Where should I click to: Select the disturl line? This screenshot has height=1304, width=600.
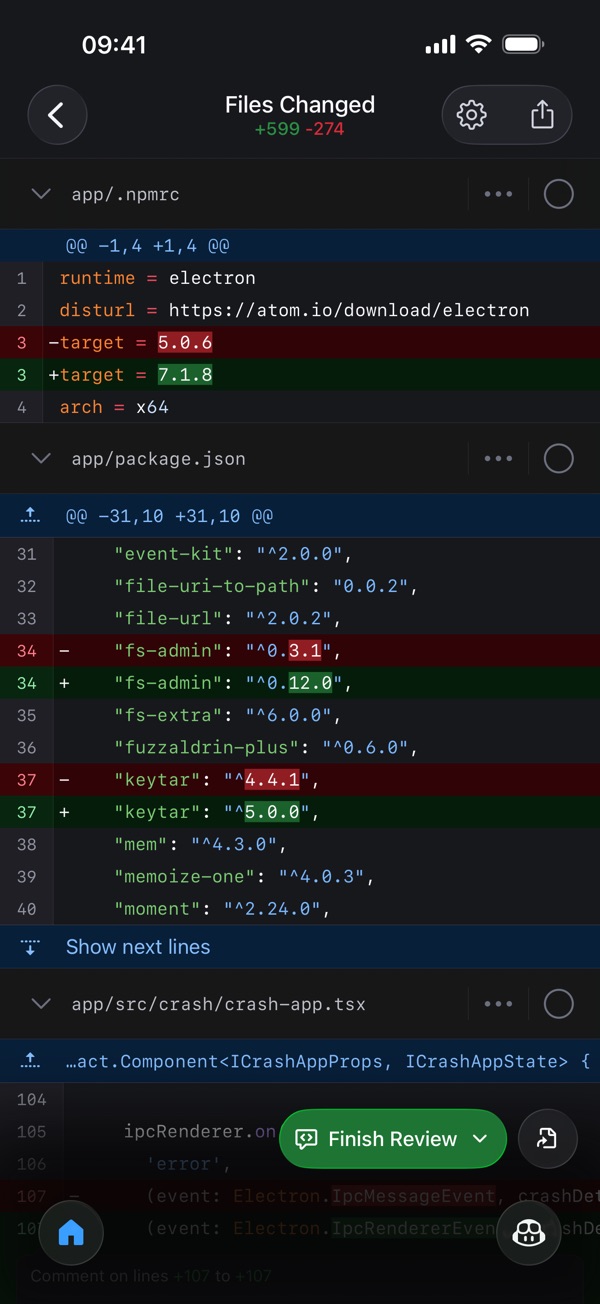[x=300, y=310]
